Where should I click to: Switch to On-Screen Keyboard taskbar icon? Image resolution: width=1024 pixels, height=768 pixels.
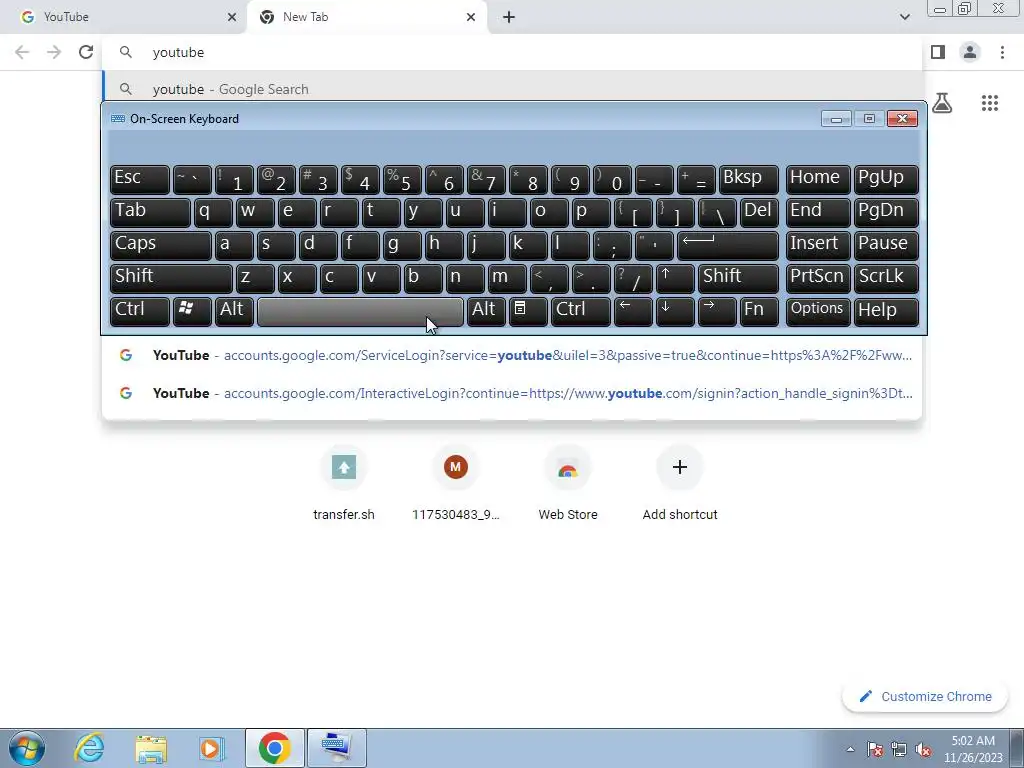pos(336,748)
